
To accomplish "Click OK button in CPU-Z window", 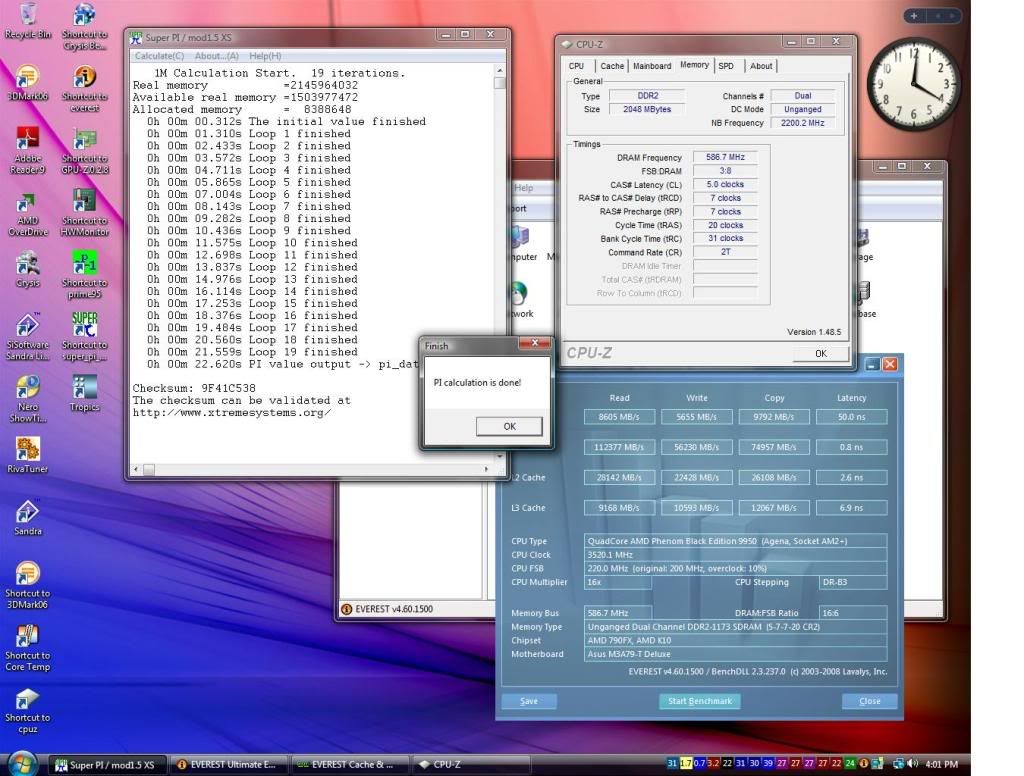I will coord(821,353).
